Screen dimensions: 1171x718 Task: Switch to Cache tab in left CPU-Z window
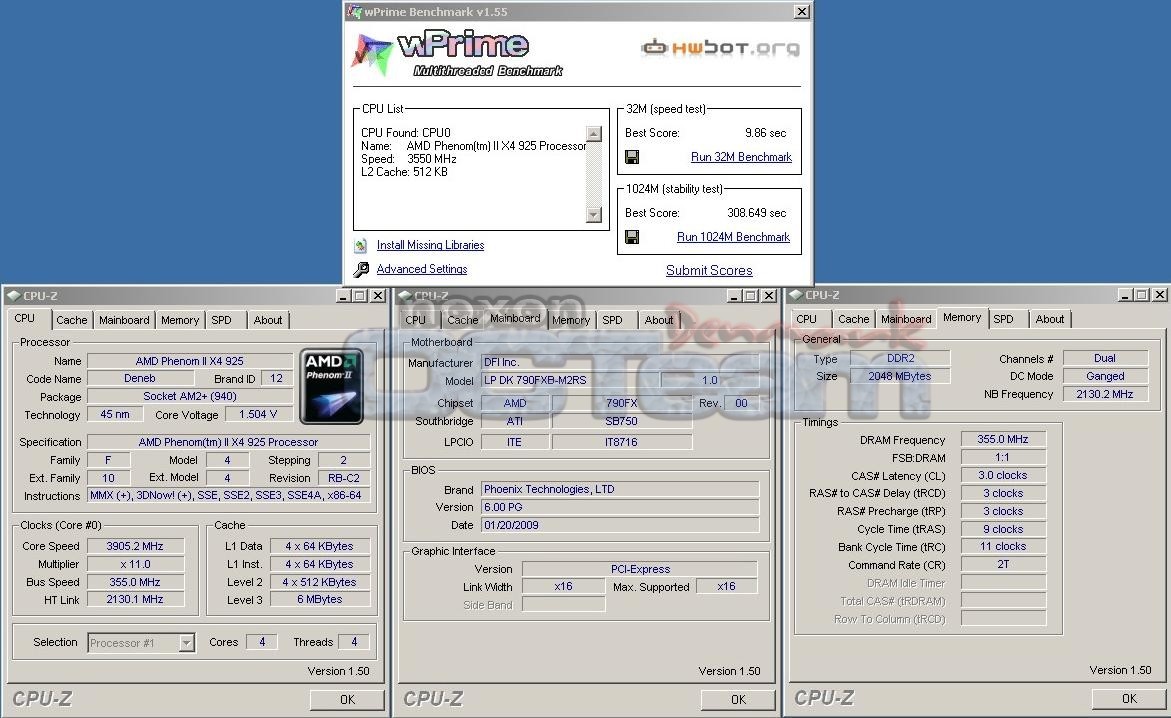[x=72, y=320]
